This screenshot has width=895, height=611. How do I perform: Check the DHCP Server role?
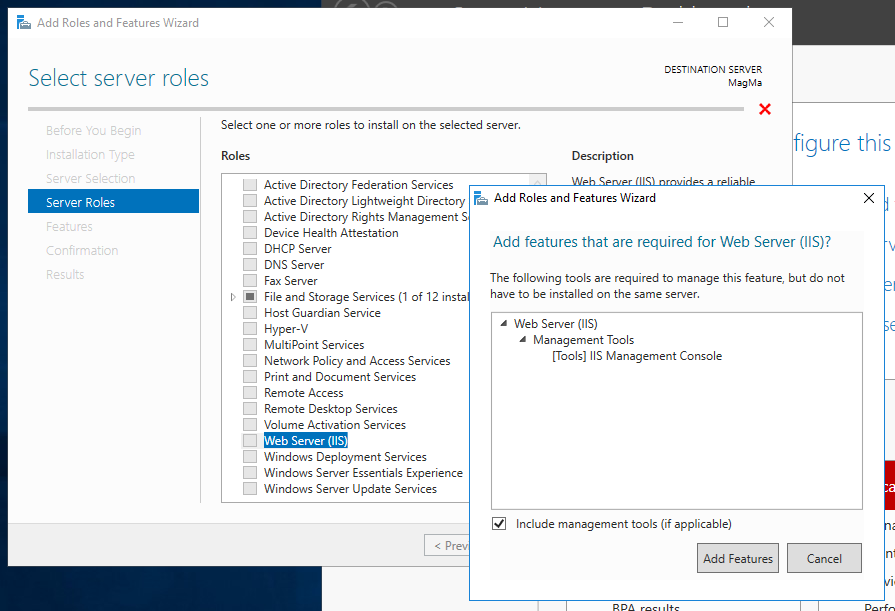(249, 248)
